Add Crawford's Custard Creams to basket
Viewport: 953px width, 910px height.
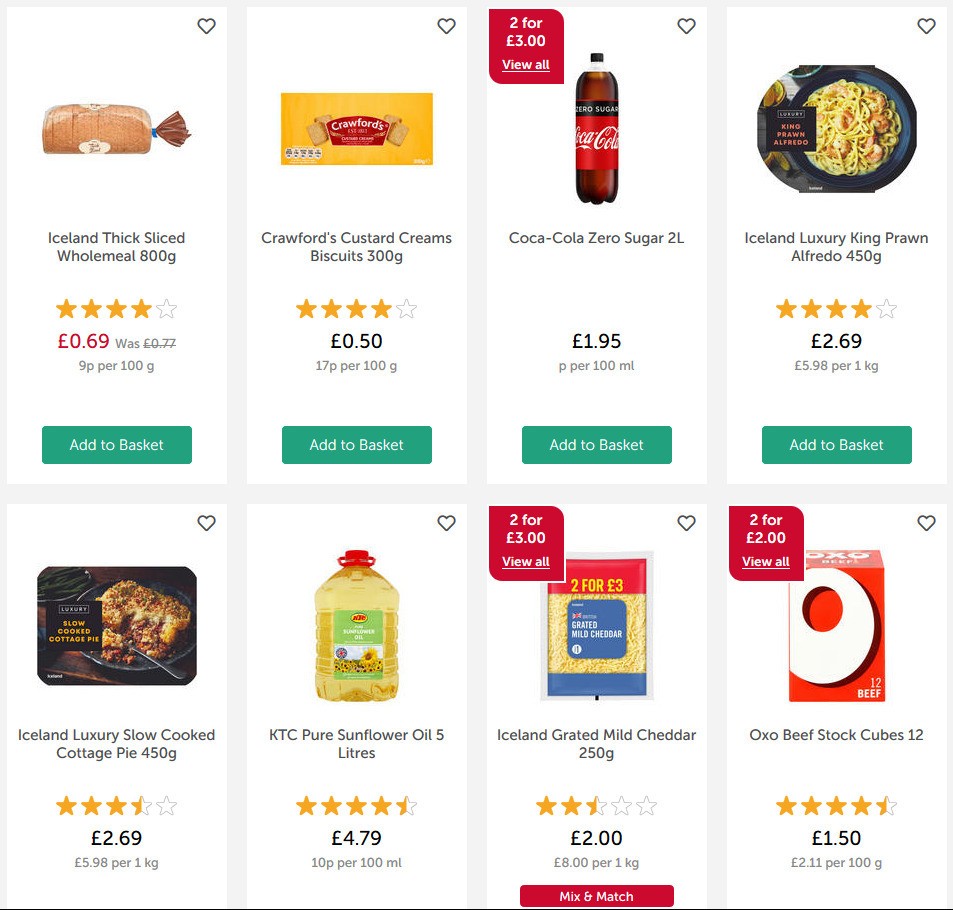pyautogui.click(x=356, y=445)
